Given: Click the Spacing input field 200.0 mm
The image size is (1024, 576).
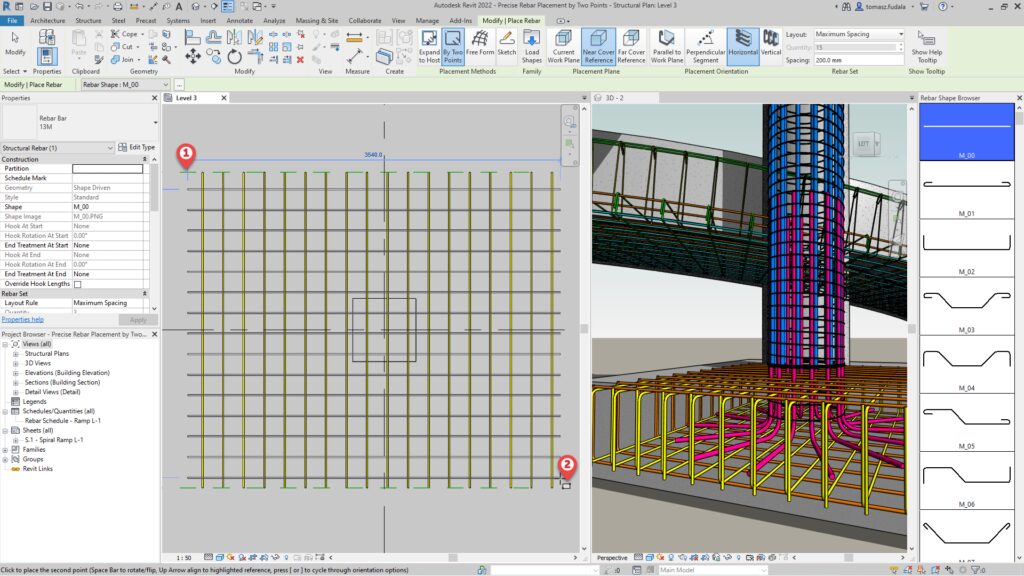Looking at the screenshot, I should (859, 60).
